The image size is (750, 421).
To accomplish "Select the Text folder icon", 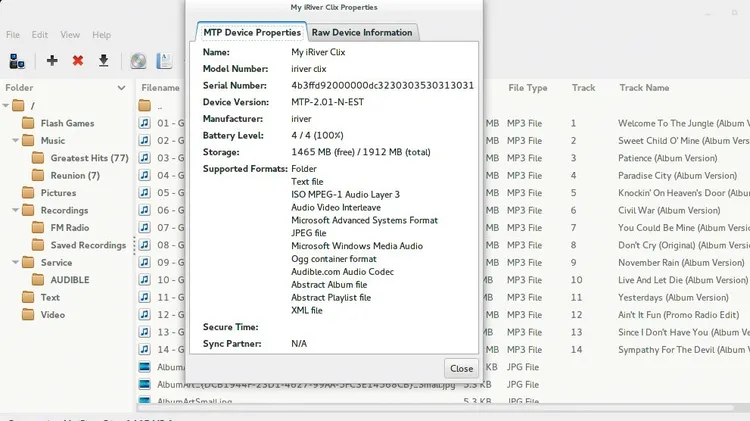I will tap(28, 297).
